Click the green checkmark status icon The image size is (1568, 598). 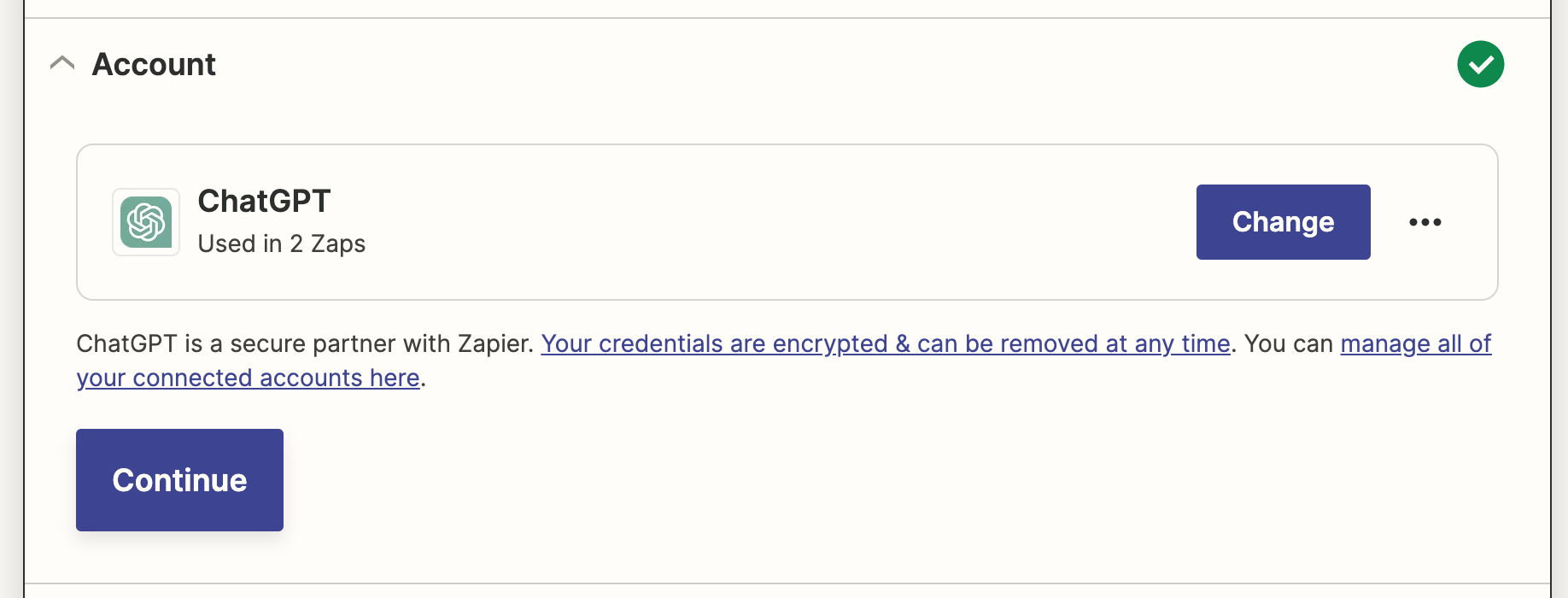pyautogui.click(x=1480, y=64)
